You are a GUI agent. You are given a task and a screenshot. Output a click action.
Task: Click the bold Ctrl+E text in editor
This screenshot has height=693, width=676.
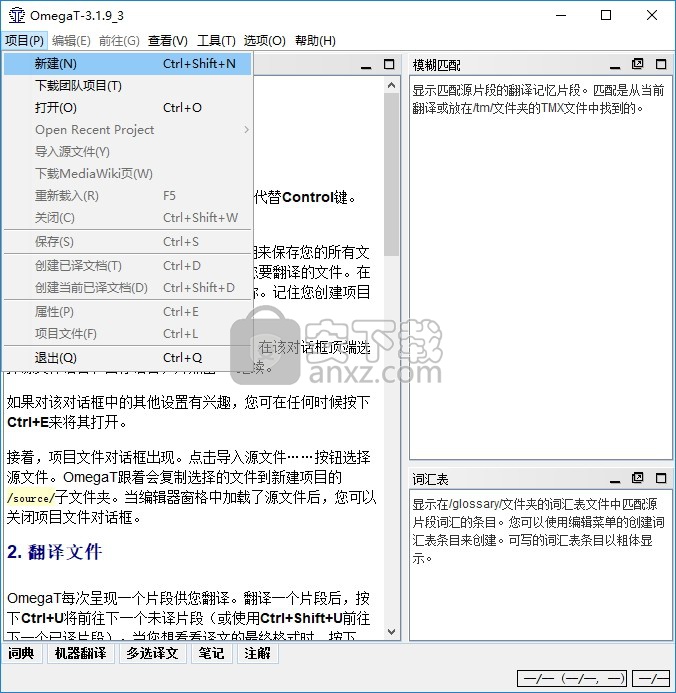point(27,422)
